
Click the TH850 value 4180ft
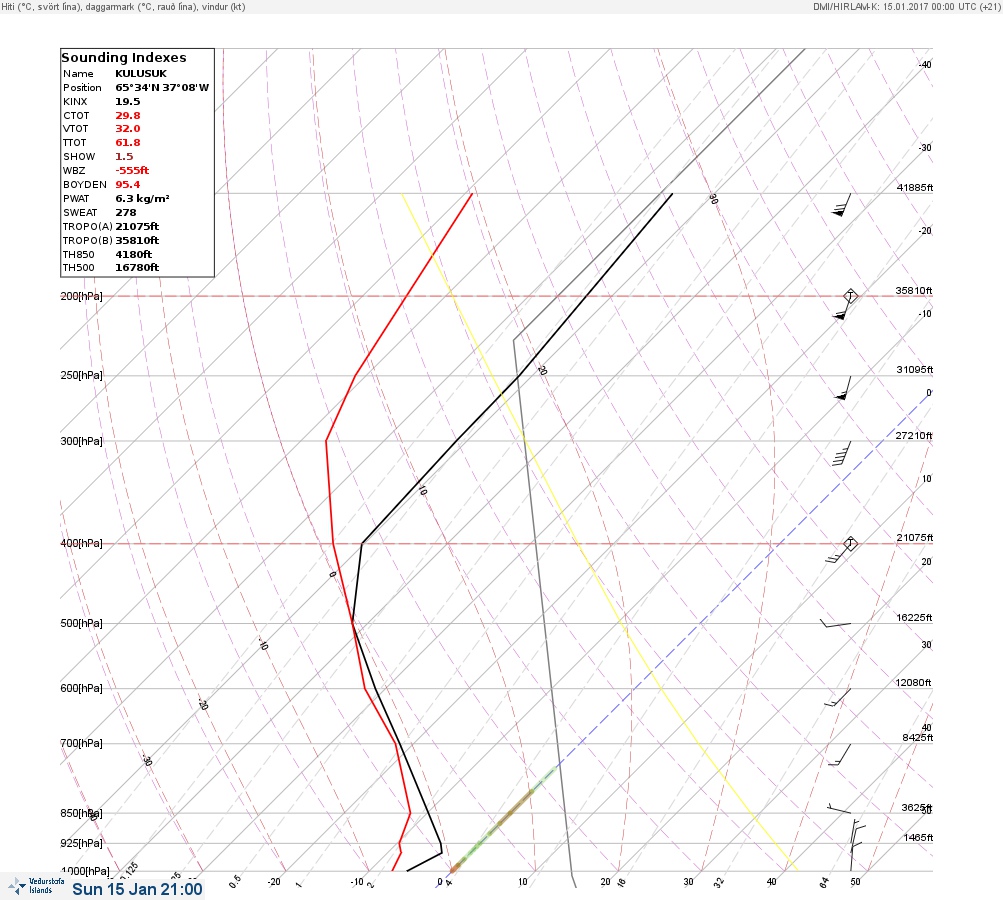[134, 255]
